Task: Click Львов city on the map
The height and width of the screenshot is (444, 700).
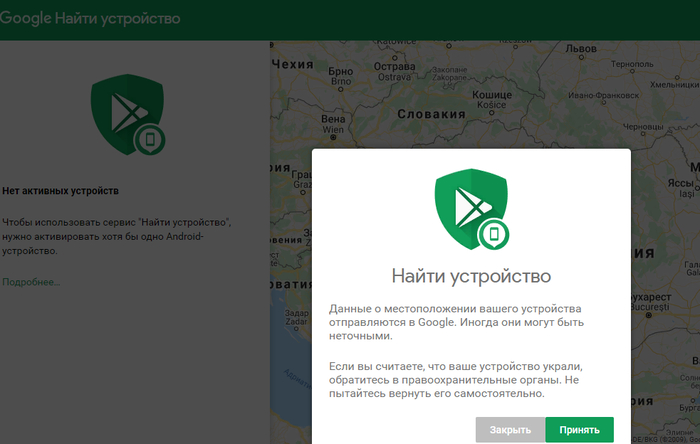Action: [x=580, y=48]
